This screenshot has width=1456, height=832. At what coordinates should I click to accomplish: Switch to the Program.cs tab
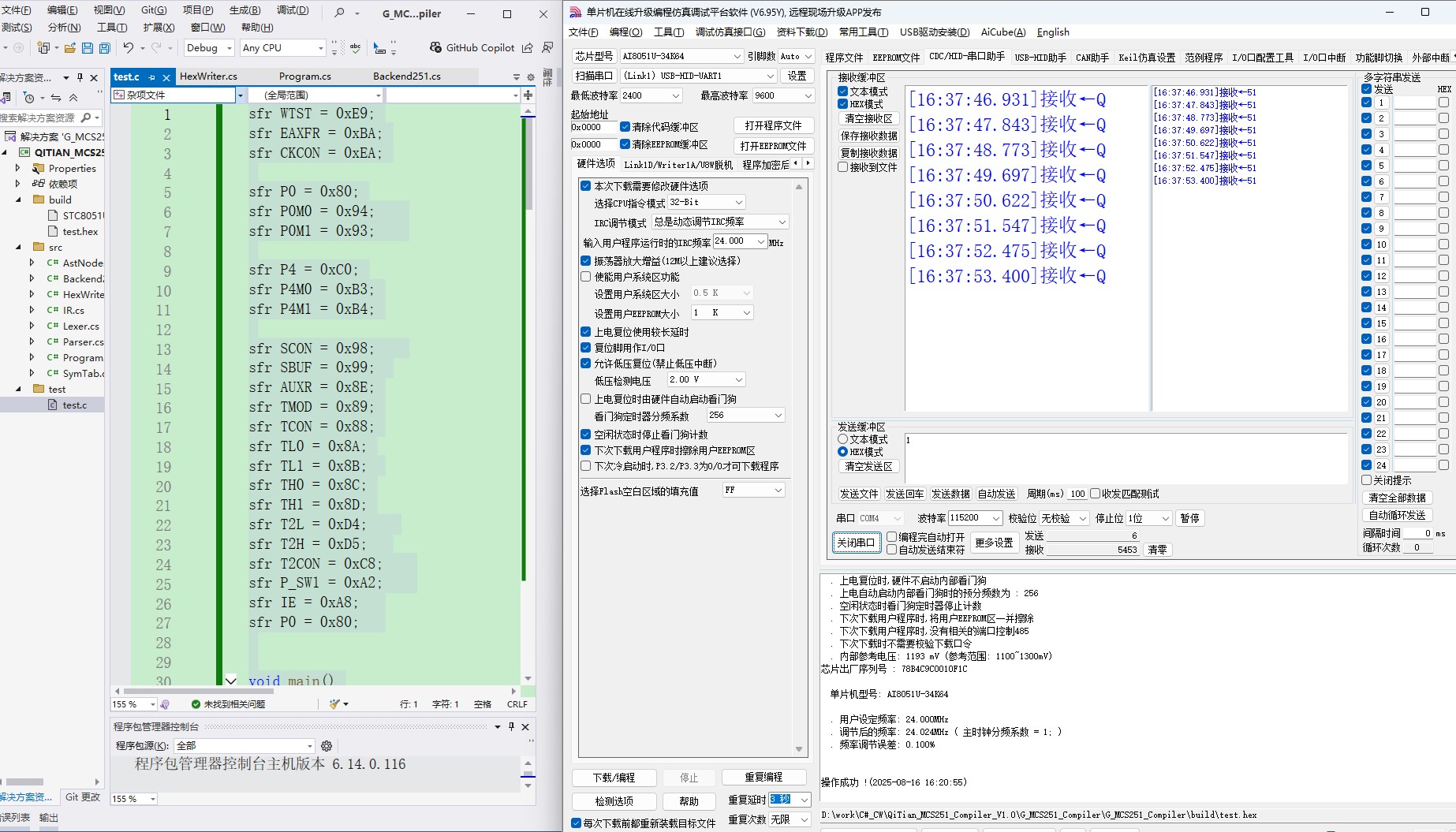pos(305,76)
